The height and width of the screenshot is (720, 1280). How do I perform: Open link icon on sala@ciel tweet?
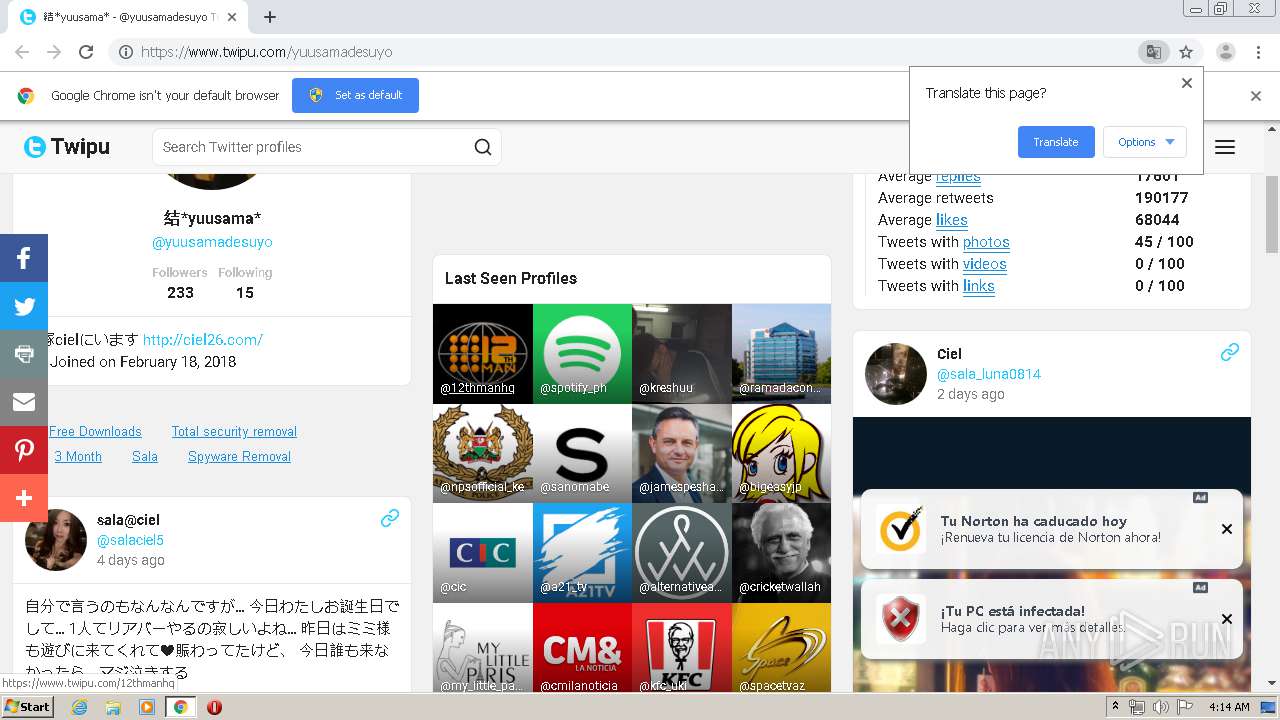[x=390, y=518]
